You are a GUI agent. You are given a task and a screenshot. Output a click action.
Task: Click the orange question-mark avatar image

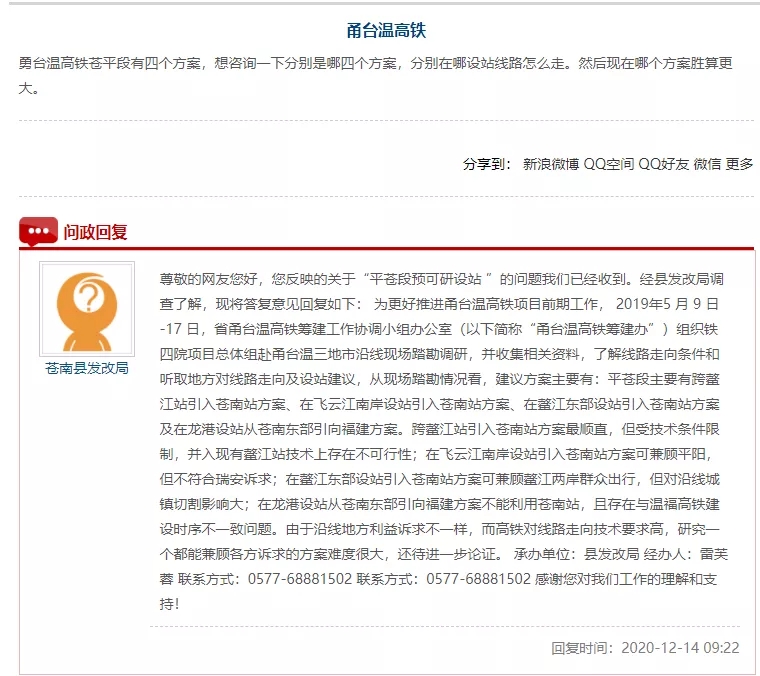click(86, 309)
